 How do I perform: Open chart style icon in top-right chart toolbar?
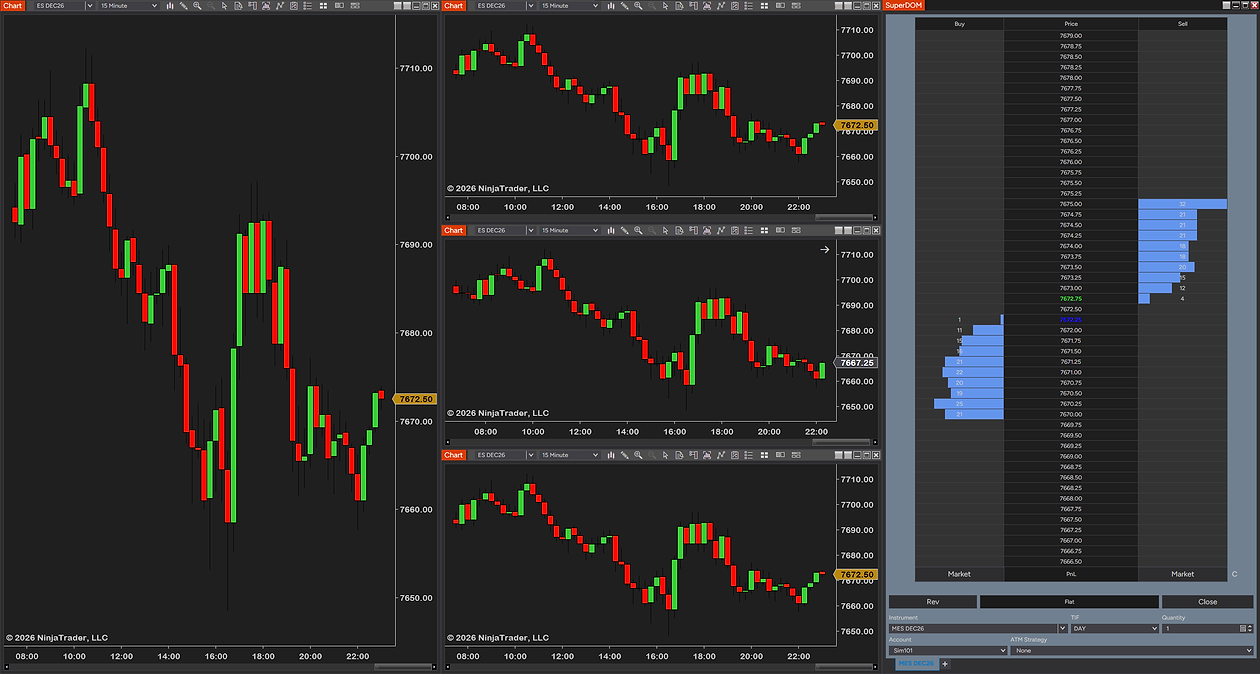(x=610, y=6)
